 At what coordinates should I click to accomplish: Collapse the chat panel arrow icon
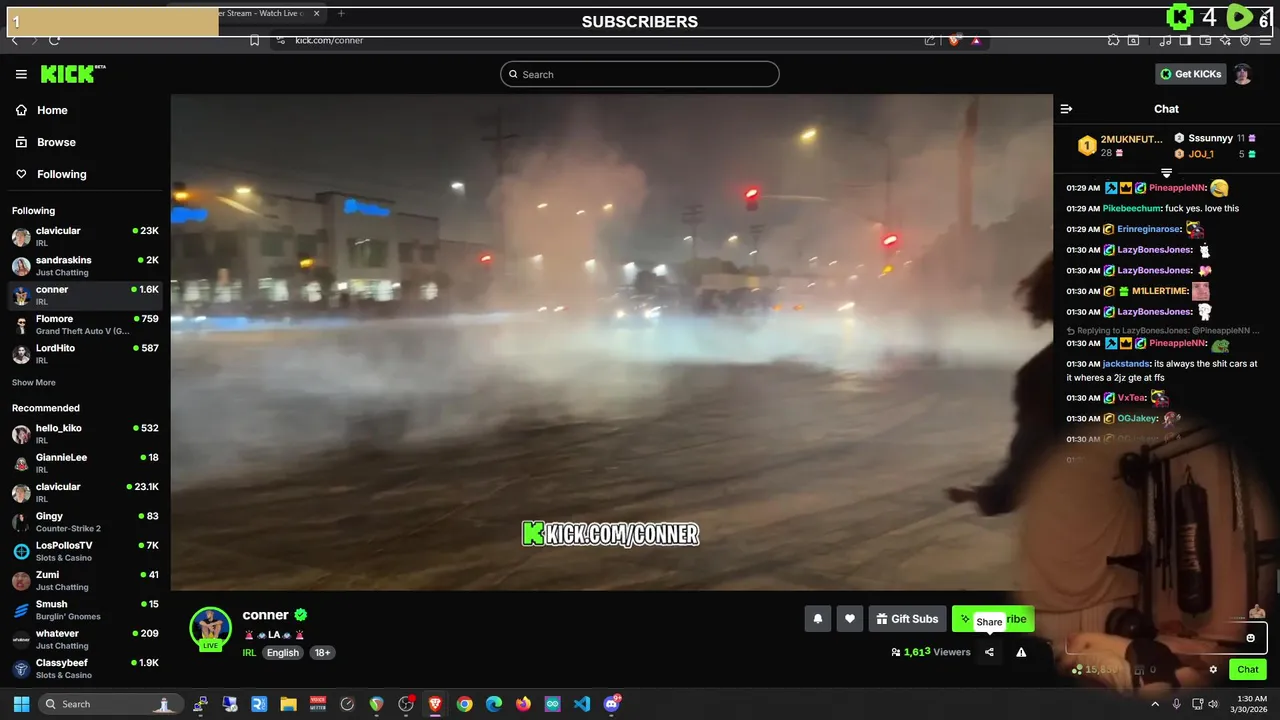point(1066,109)
